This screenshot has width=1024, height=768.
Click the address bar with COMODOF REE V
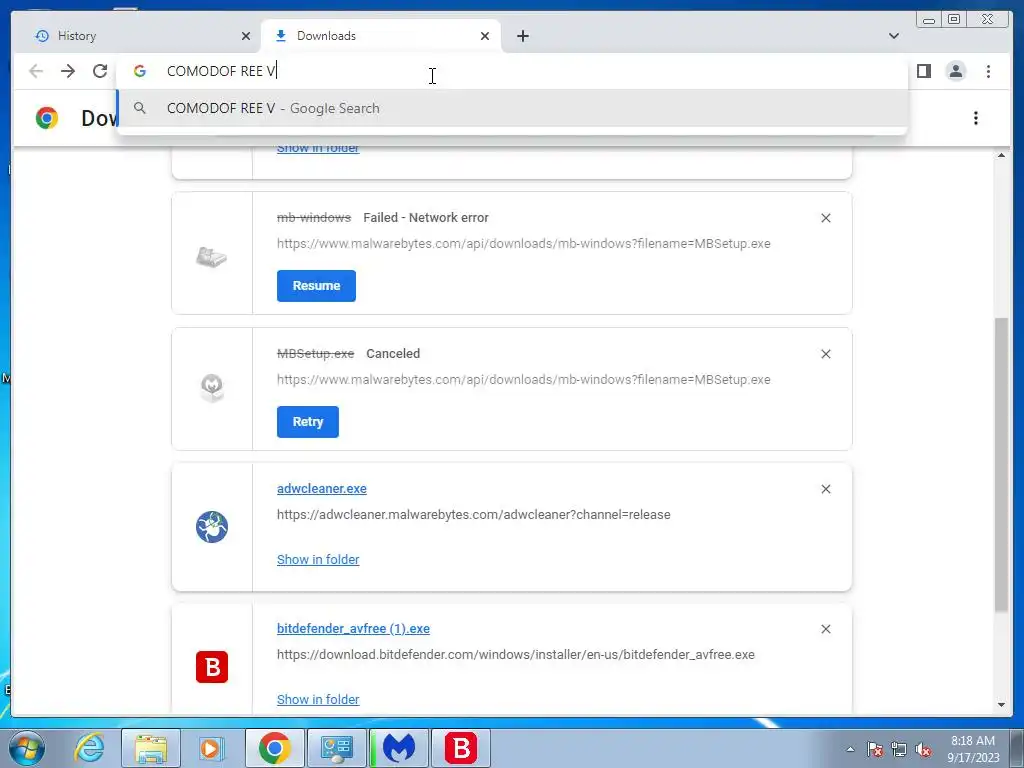[x=512, y=71]
